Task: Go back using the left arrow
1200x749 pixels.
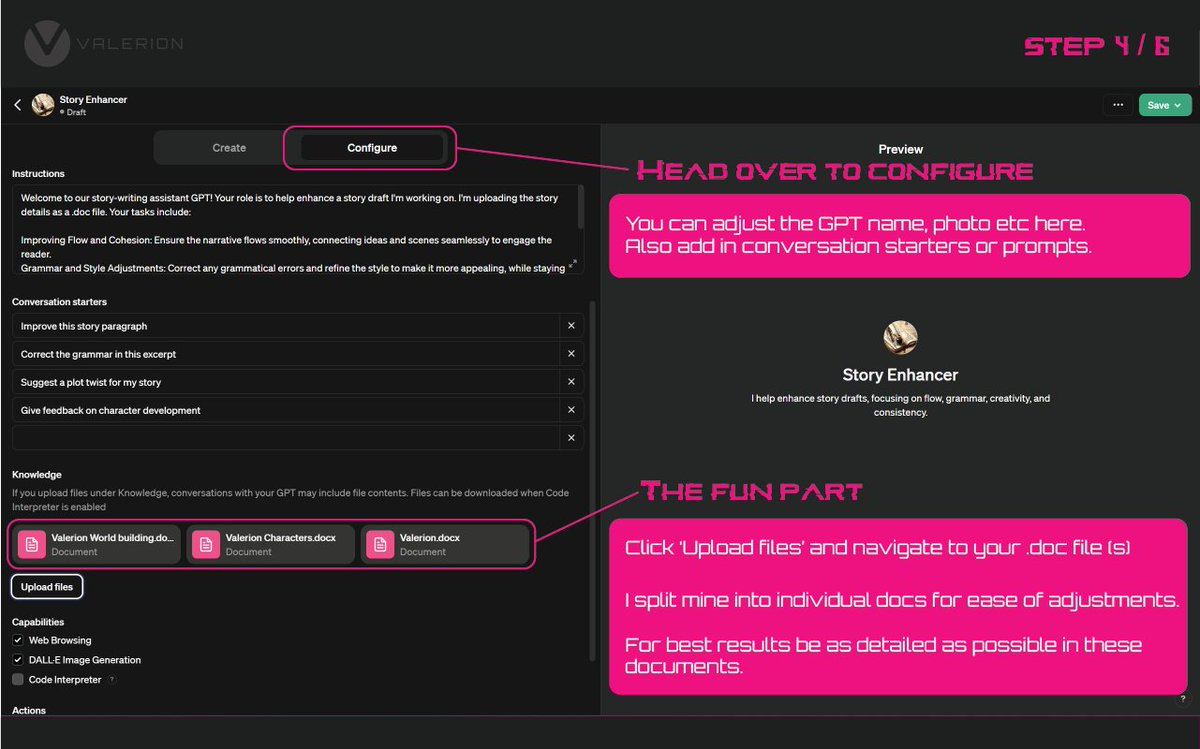Action: [x=17, y=105]
